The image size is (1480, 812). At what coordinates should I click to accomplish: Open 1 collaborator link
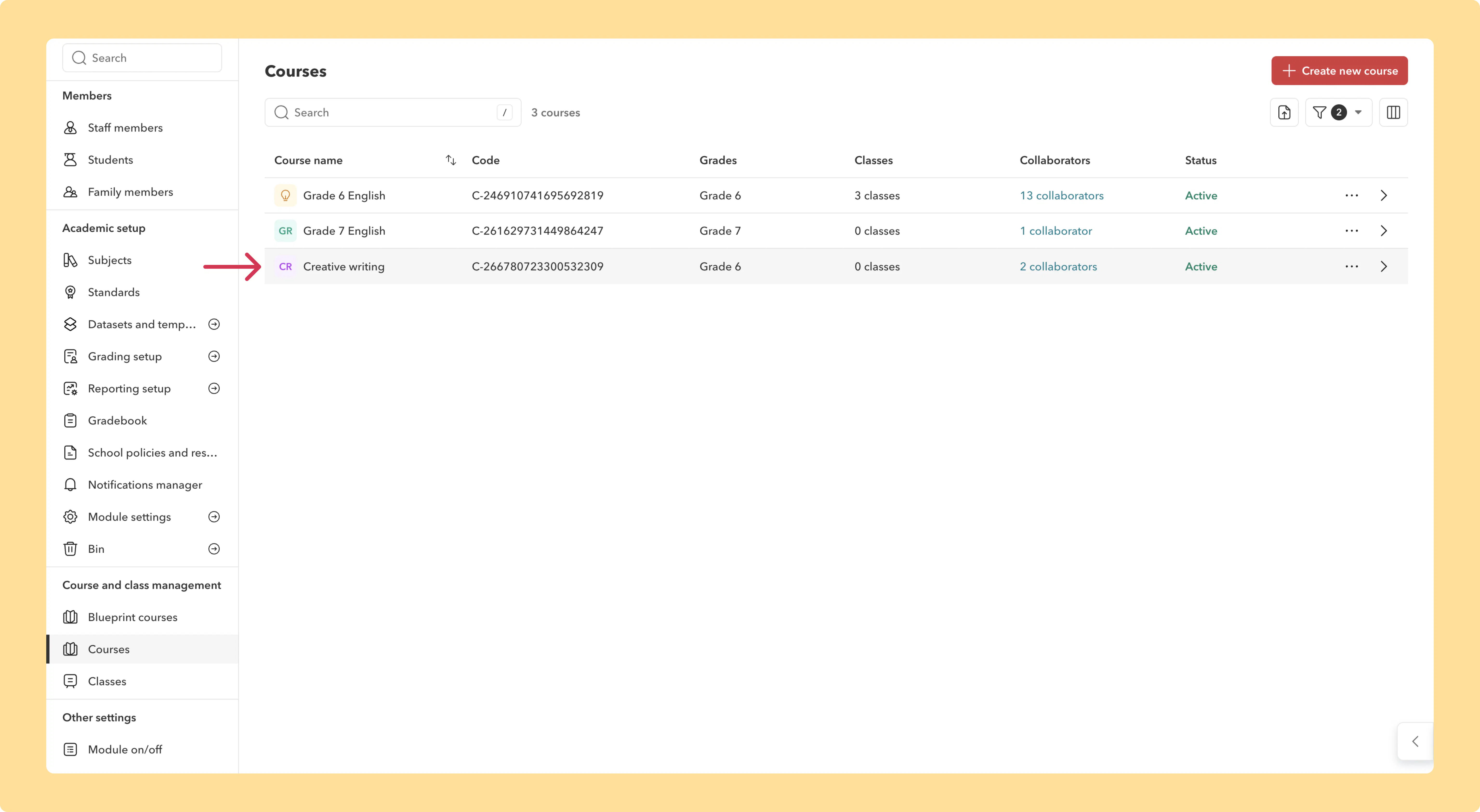[x=1056, y=231]
